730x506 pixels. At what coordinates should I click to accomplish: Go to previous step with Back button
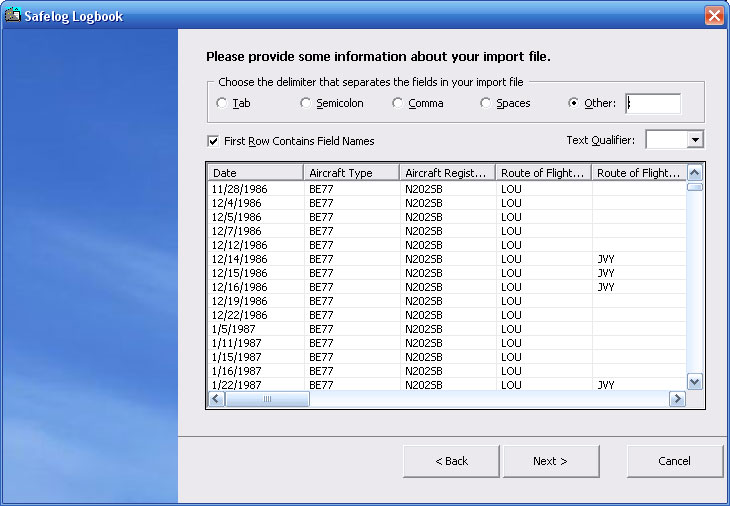point(451,461)
